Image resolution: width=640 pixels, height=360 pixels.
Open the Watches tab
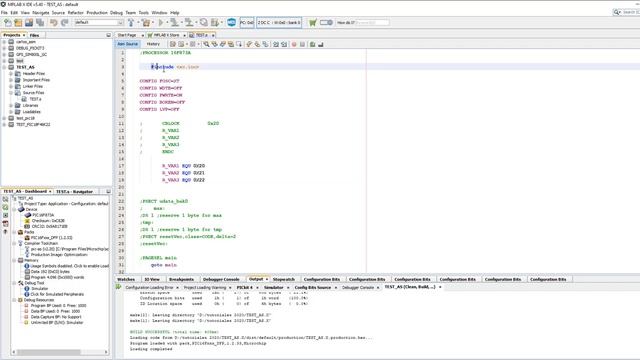pyautogui.click(x=126, y=279)
